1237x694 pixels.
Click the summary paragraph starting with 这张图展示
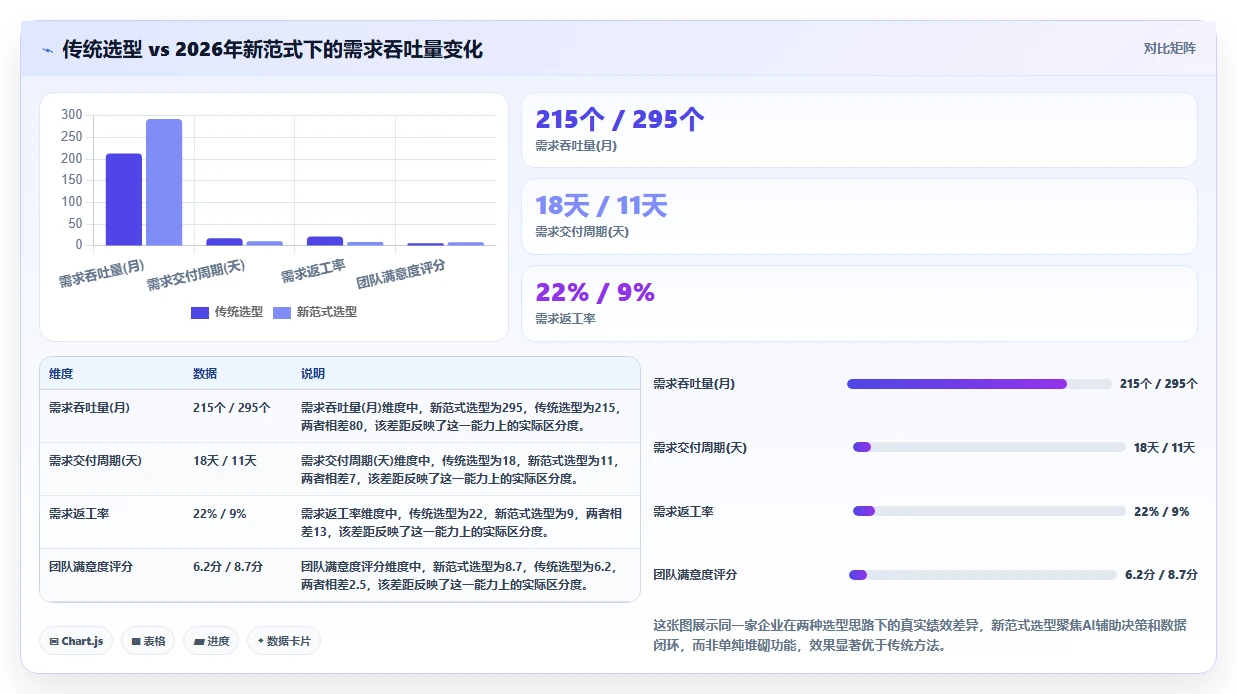(919, 635)
